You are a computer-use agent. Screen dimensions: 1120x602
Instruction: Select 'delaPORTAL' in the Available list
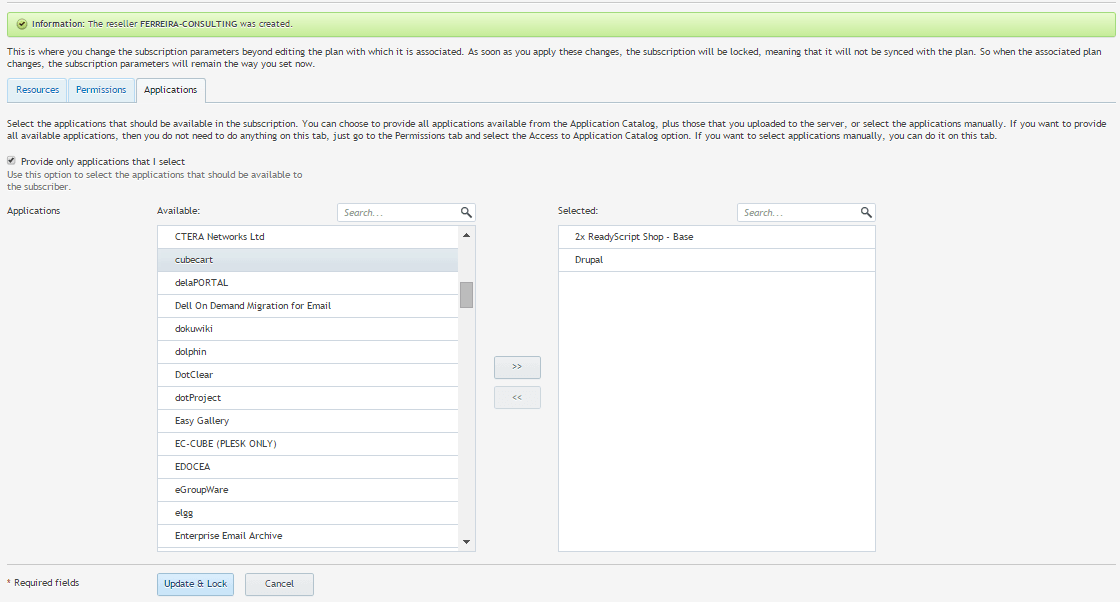tap(308, 283)
